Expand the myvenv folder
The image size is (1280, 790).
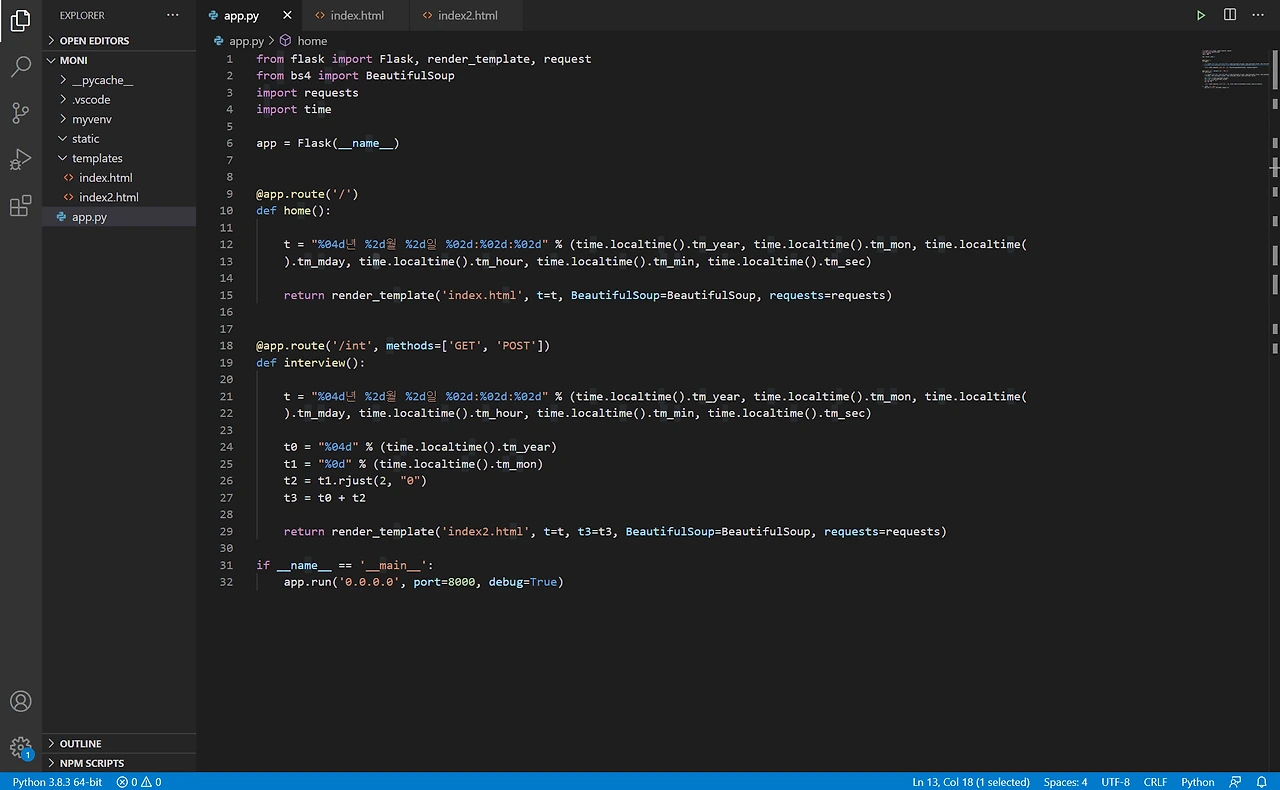[x=119, y=119]
